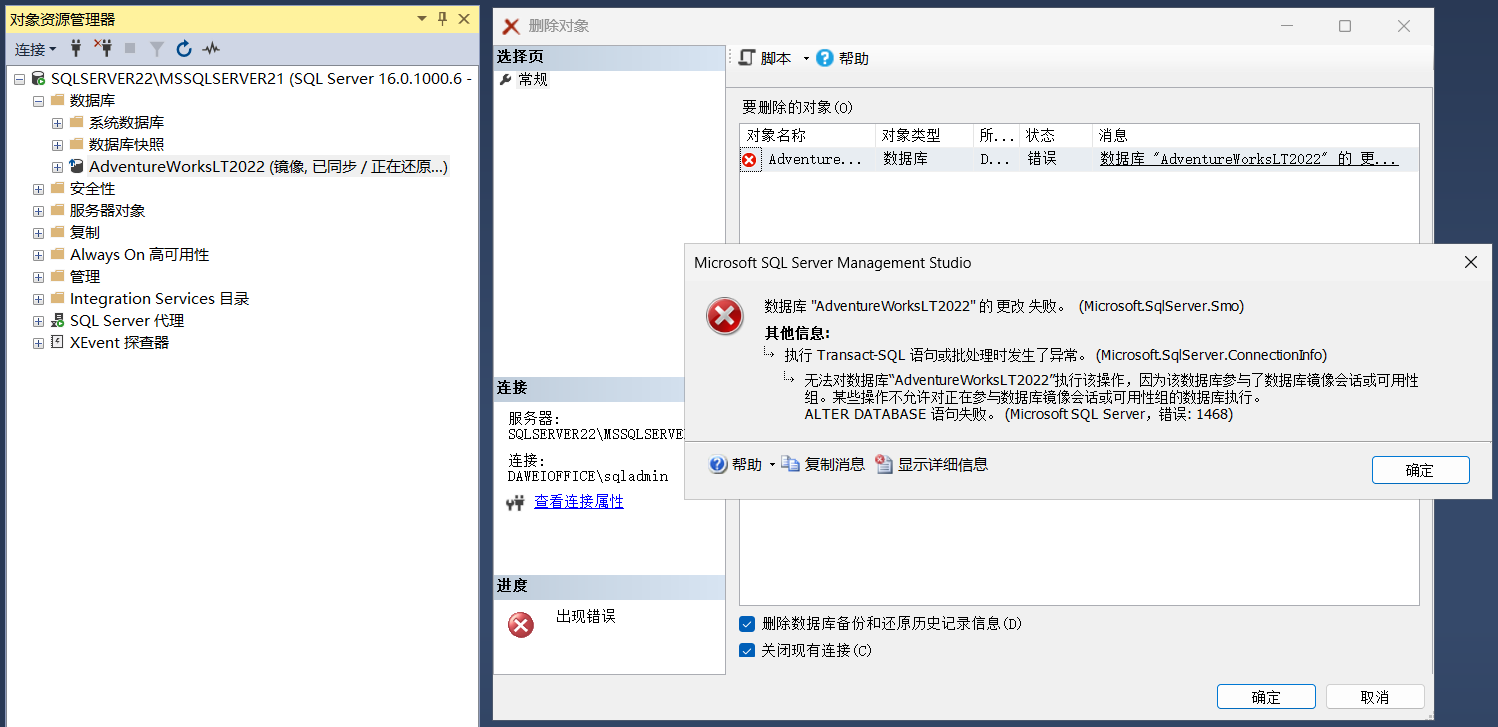Expand the 服务器对象 node
This screenshot has height=727, width=1498.
(38, 211)
